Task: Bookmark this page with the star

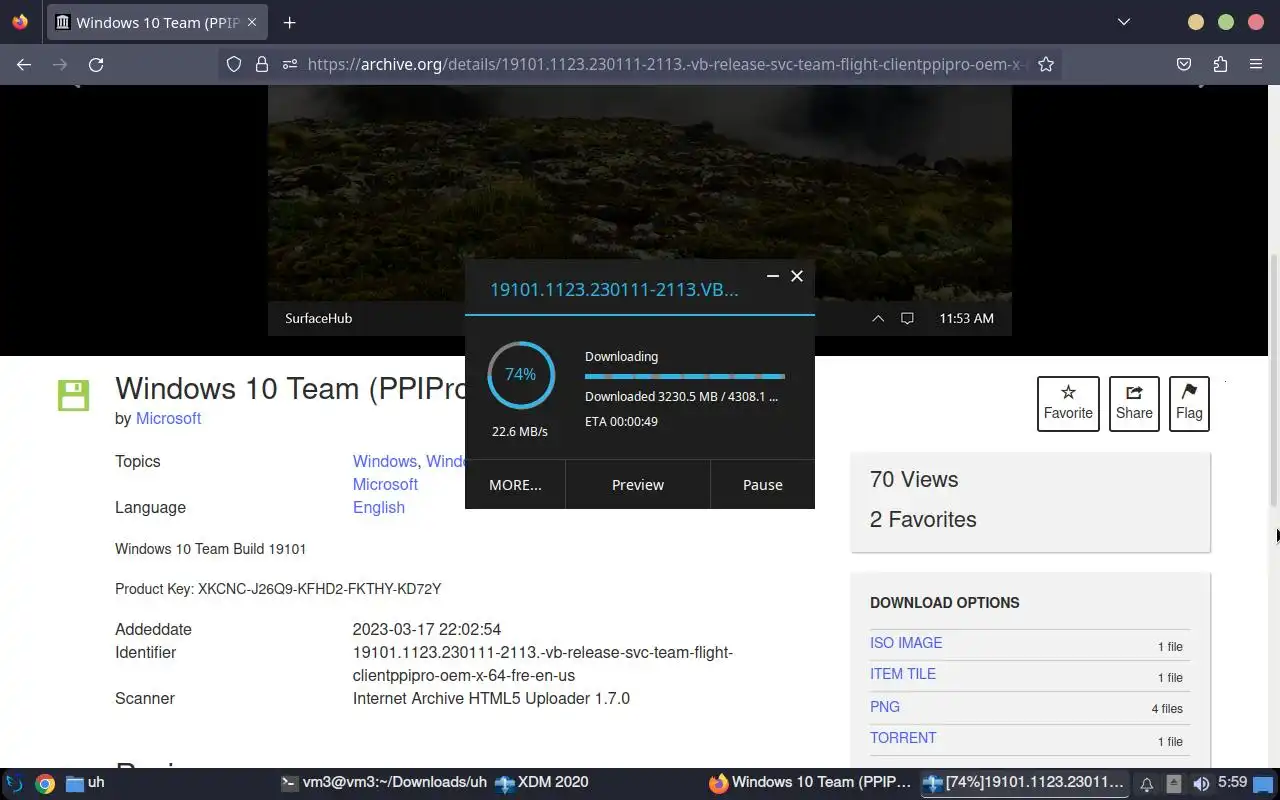Action: click(x=1046, y=64)
